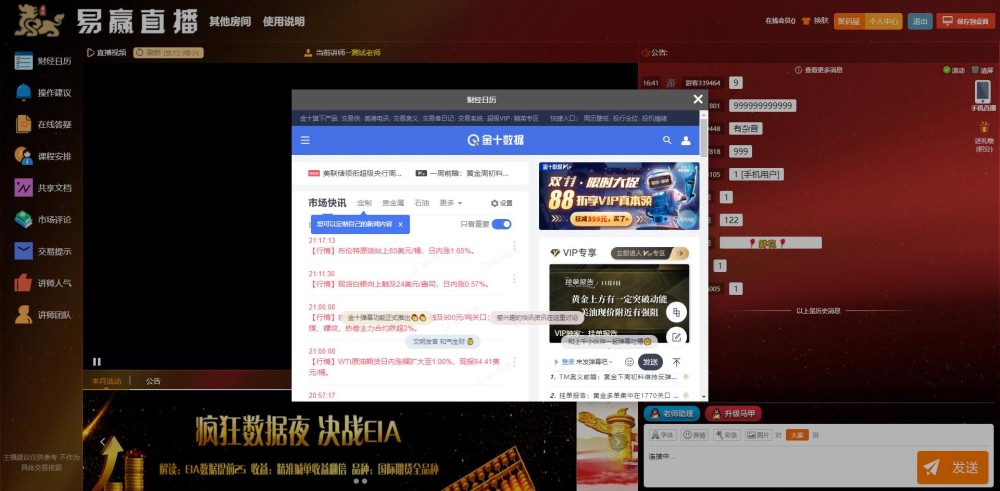Viewport: 1000px width, 491px height.
Task: Dismiss the 您可以定制自己的新闻内容 tooltip
Action: coord(400,224)
